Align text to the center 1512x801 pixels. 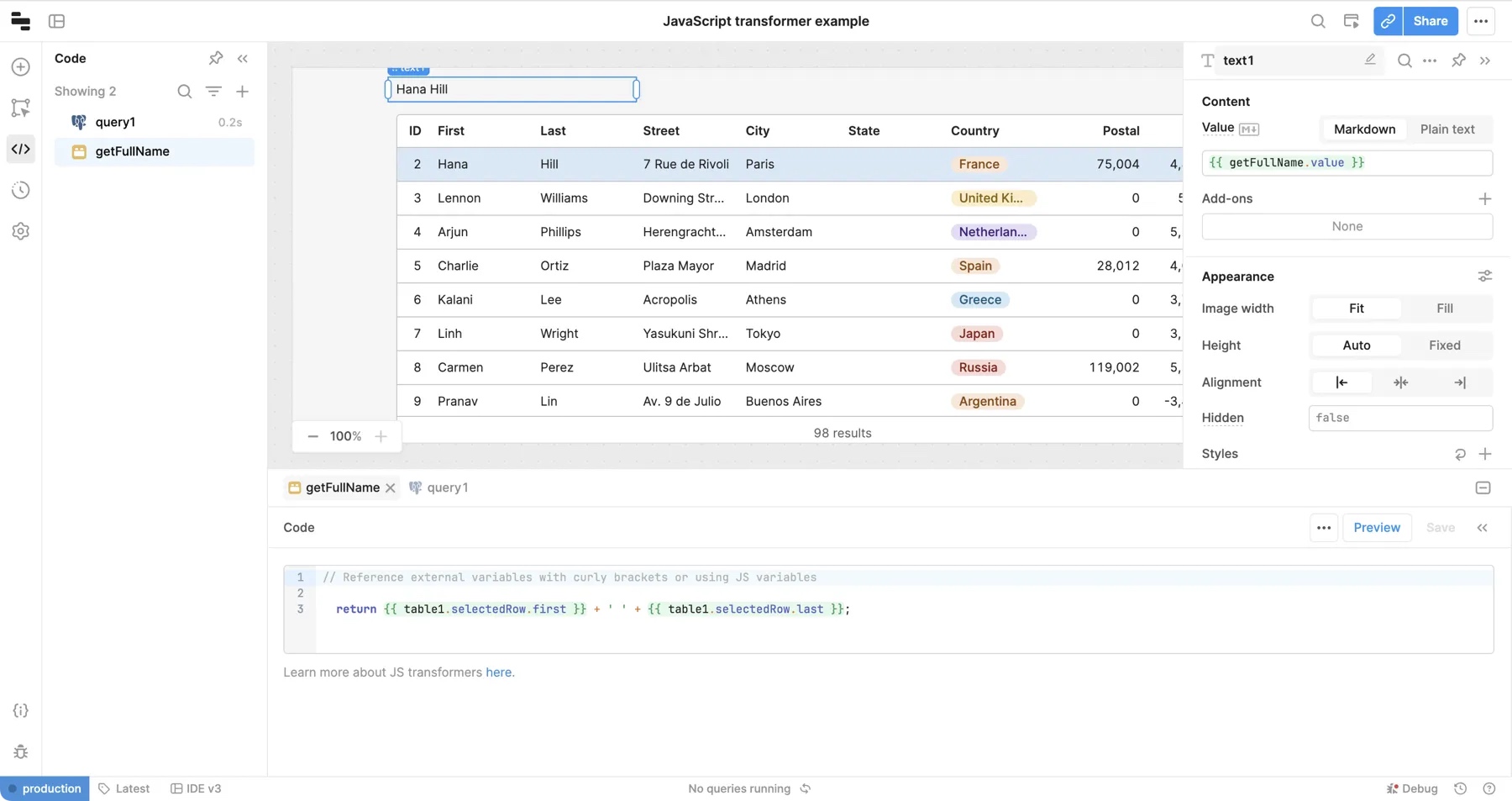pyautogui.click(x=1400, y=382)
